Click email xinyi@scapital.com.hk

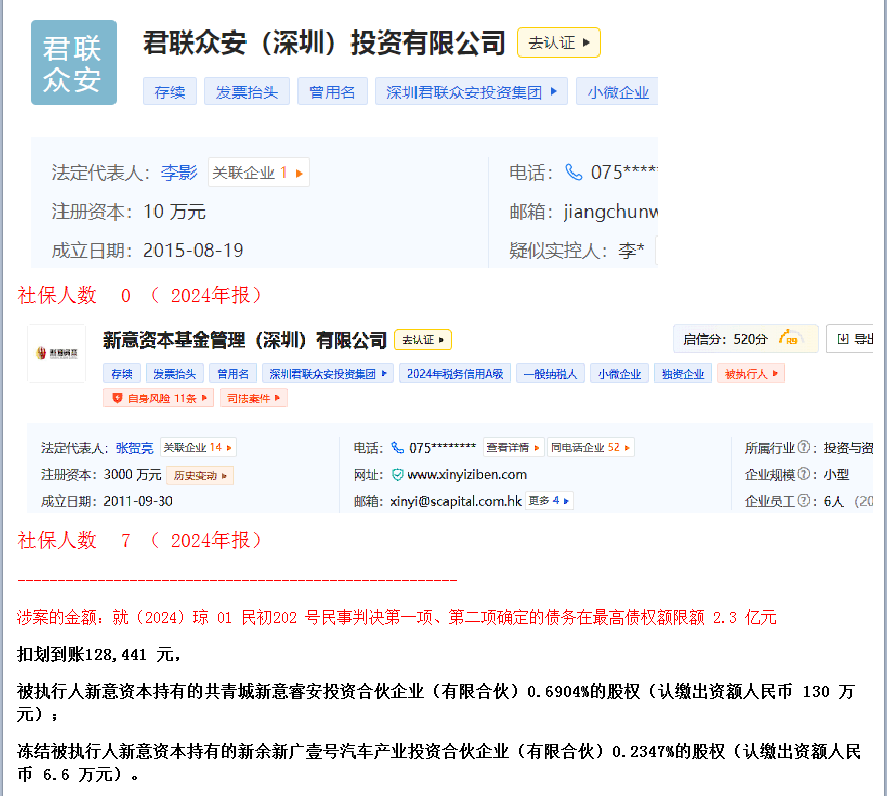[456, 501]
